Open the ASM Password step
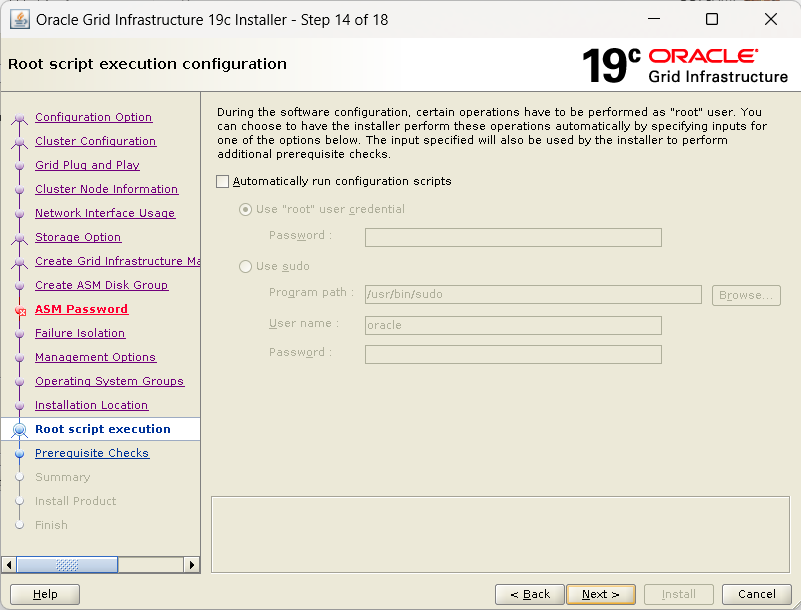The image size is (801, 610). coord(82,309)
